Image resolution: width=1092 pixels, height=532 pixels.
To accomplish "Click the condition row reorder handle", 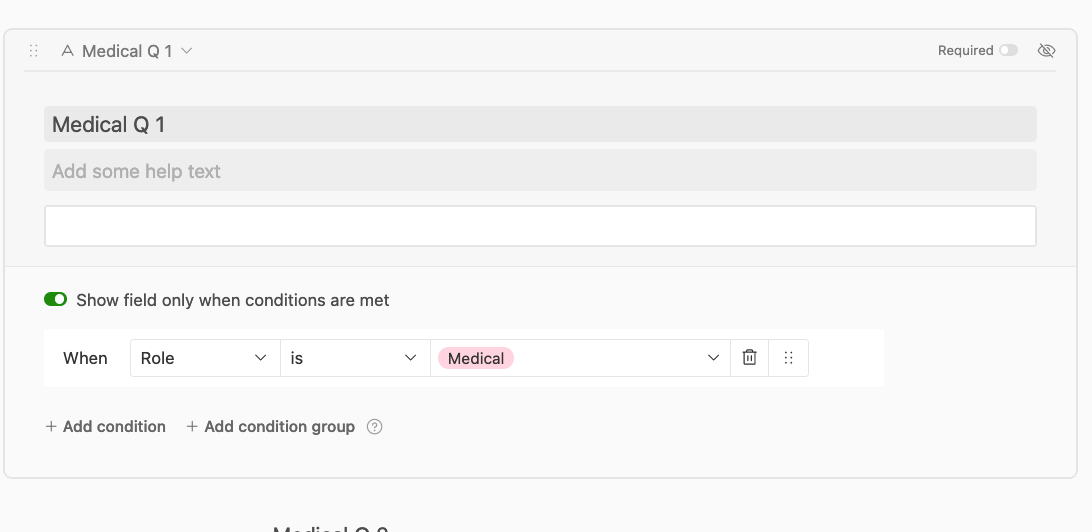I will pos(788,358).
